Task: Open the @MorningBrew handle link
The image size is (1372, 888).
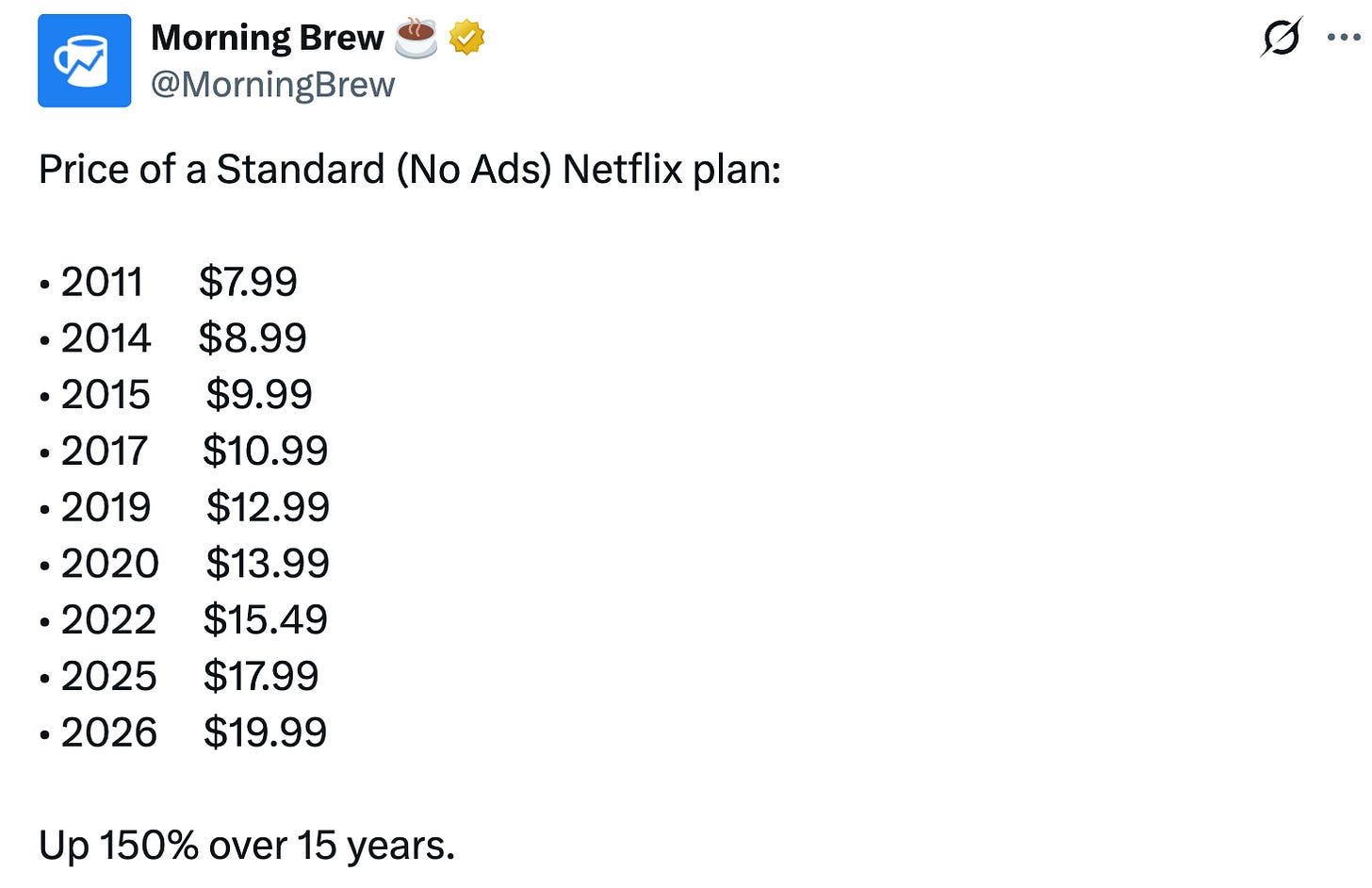Action: click(273, 85)
